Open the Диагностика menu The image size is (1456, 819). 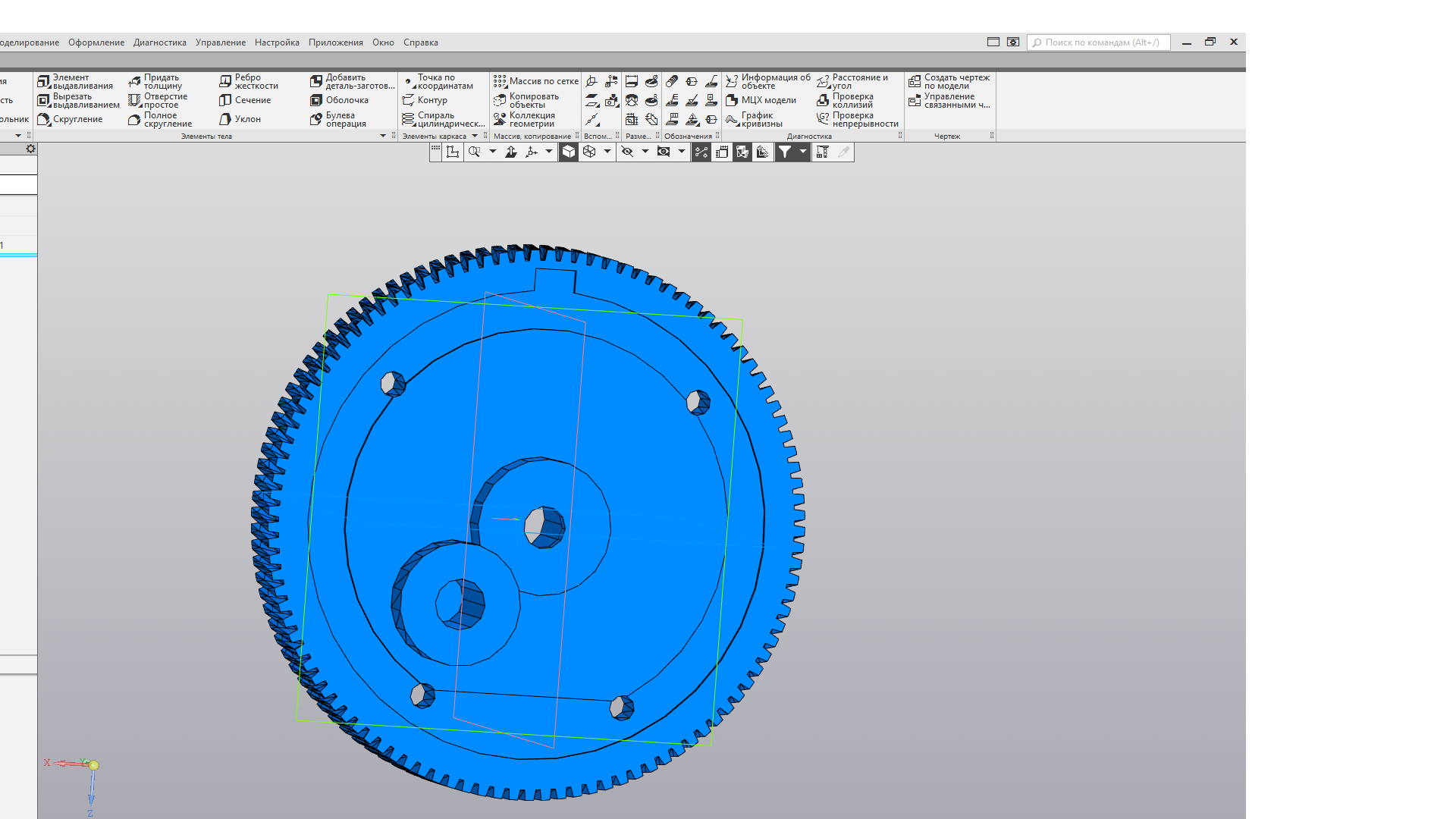click(160, 42)
